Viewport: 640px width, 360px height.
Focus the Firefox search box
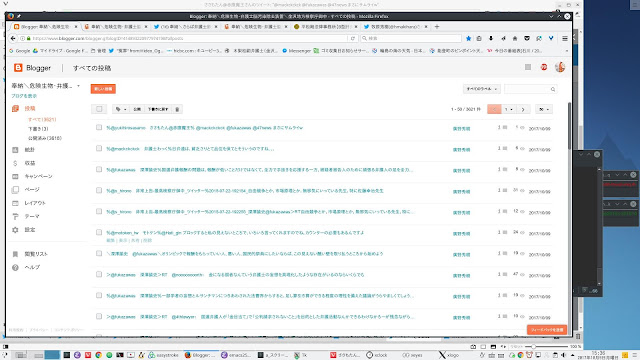pos(411,38)
